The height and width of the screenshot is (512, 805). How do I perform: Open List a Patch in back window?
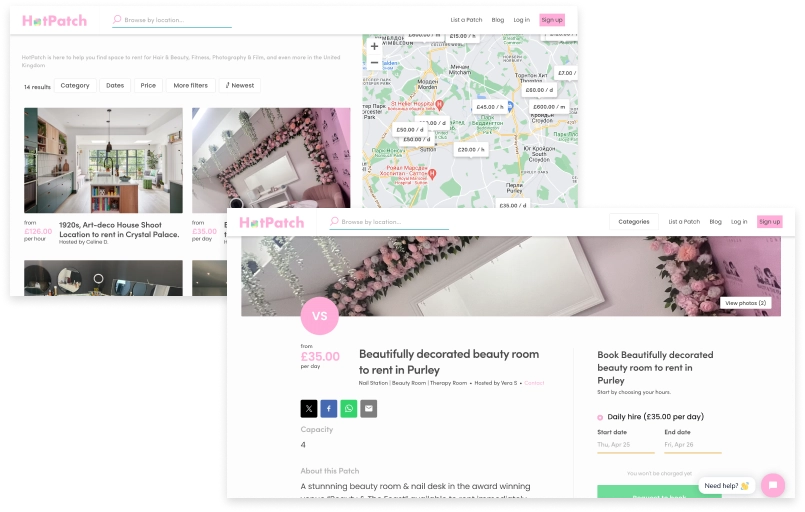[x=466, y=20]
